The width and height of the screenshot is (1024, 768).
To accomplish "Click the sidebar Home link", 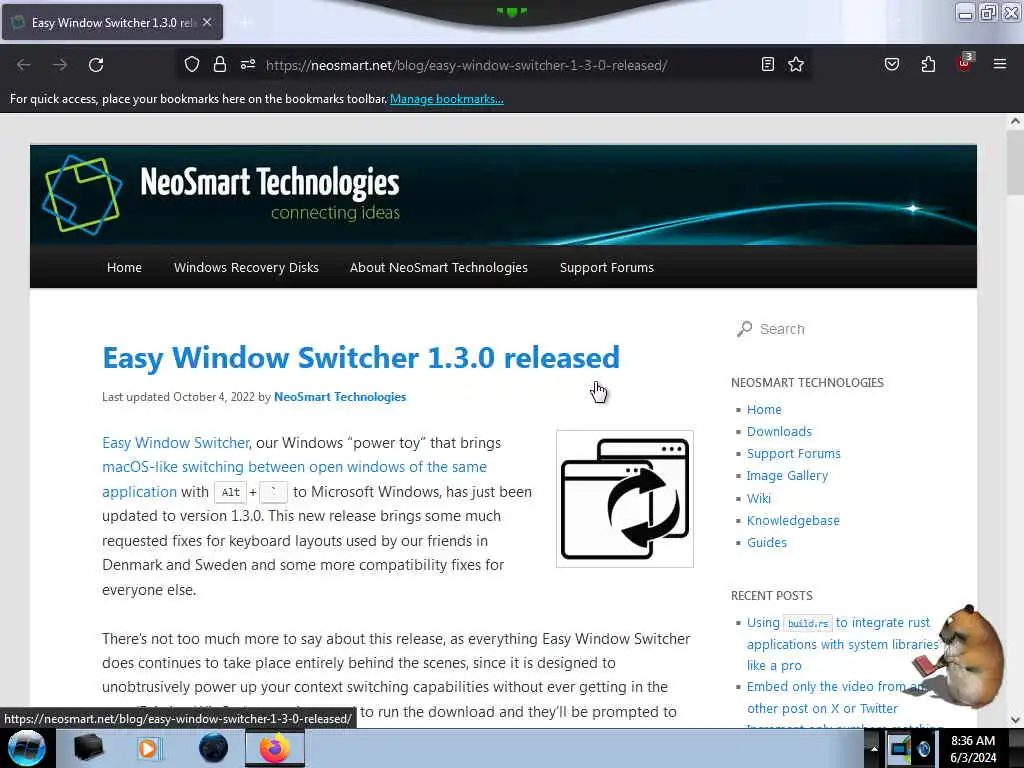I will coord(764,409).
